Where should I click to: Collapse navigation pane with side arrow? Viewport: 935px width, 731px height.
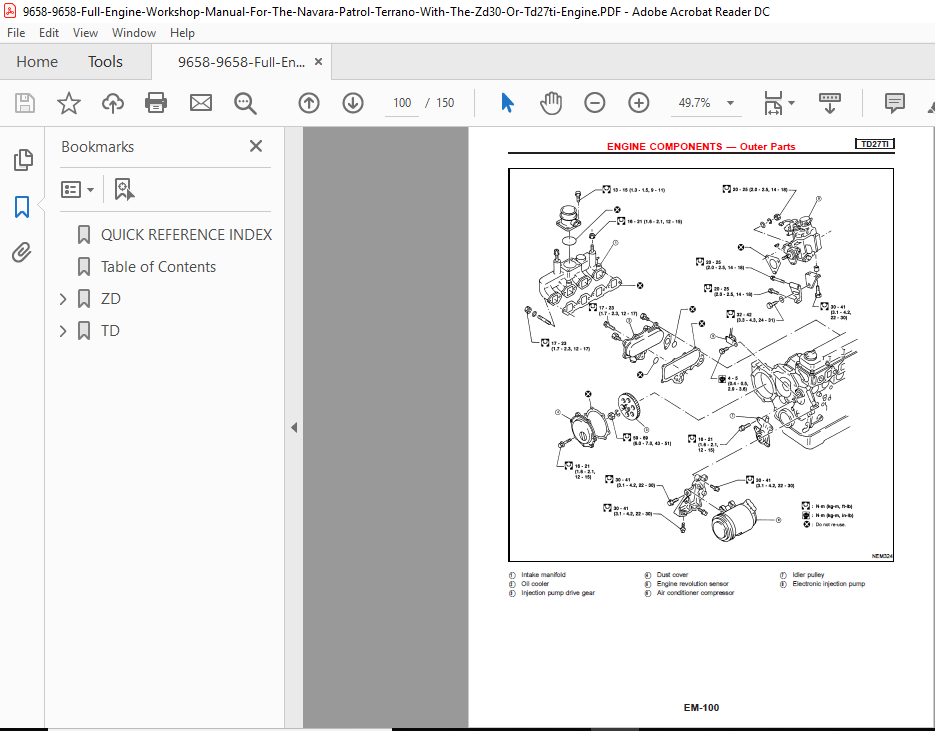(x=294, y=428)
